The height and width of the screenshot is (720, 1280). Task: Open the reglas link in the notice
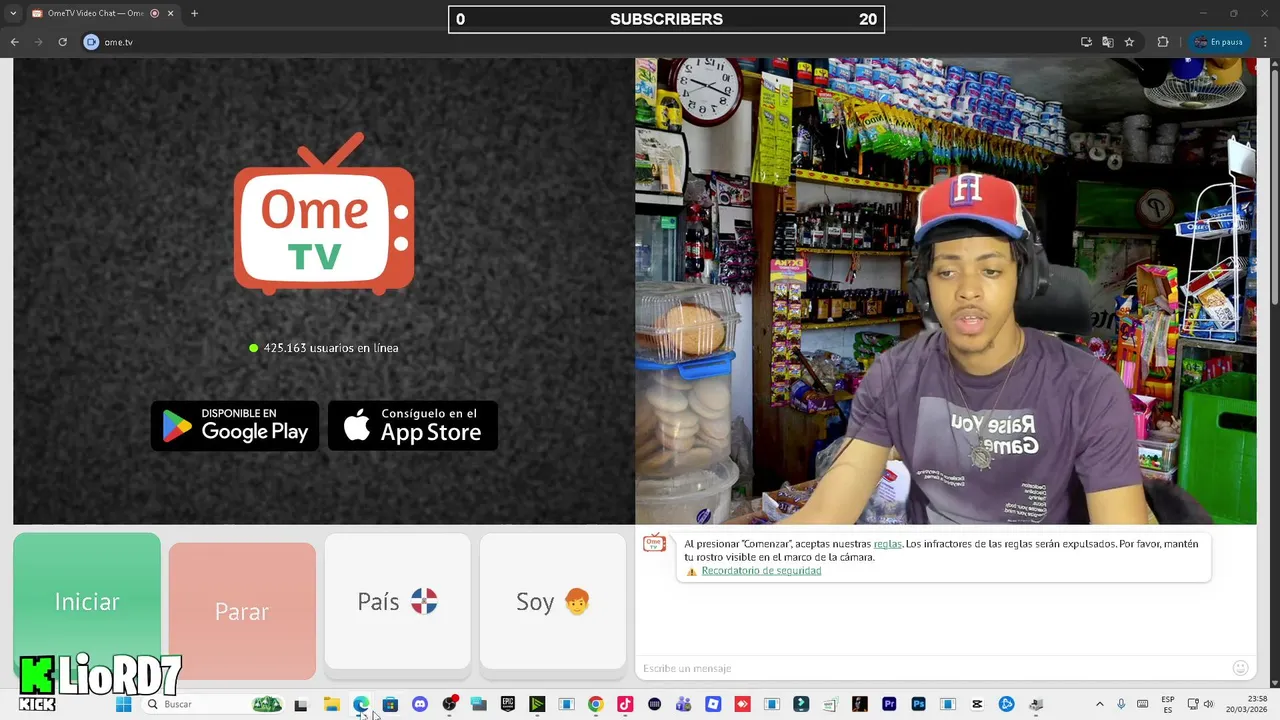(887, 544)
